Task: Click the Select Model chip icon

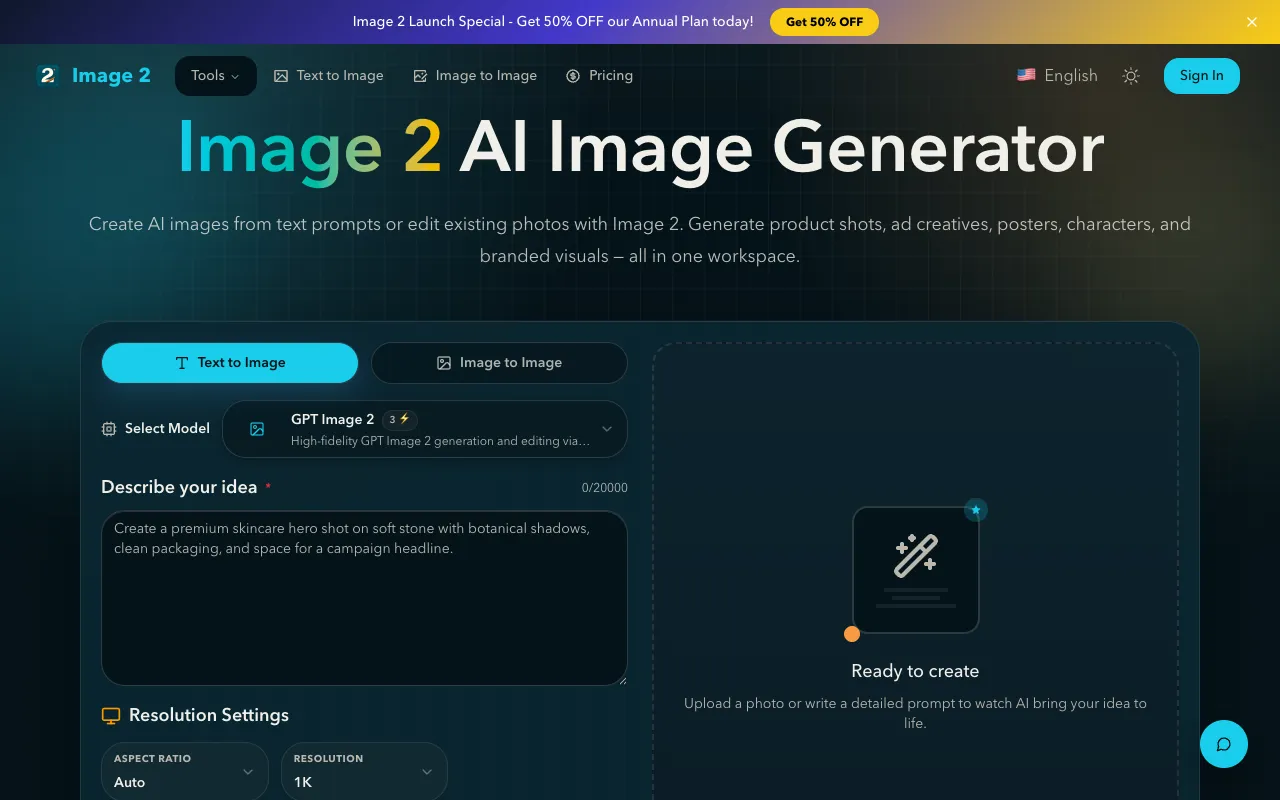Action: coord(109,429)
